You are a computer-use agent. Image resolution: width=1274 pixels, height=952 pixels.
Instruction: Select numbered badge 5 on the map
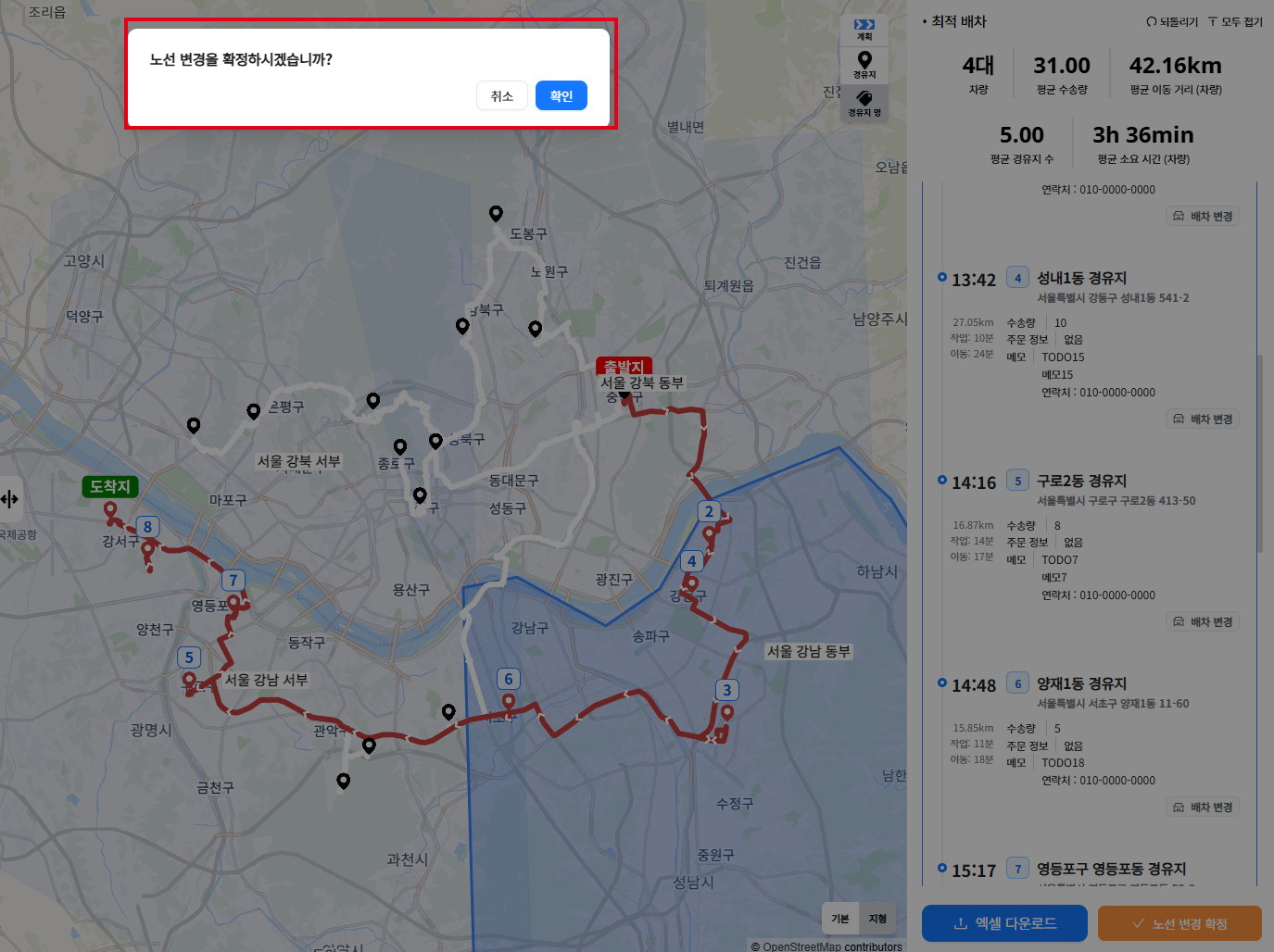point(189,658)
